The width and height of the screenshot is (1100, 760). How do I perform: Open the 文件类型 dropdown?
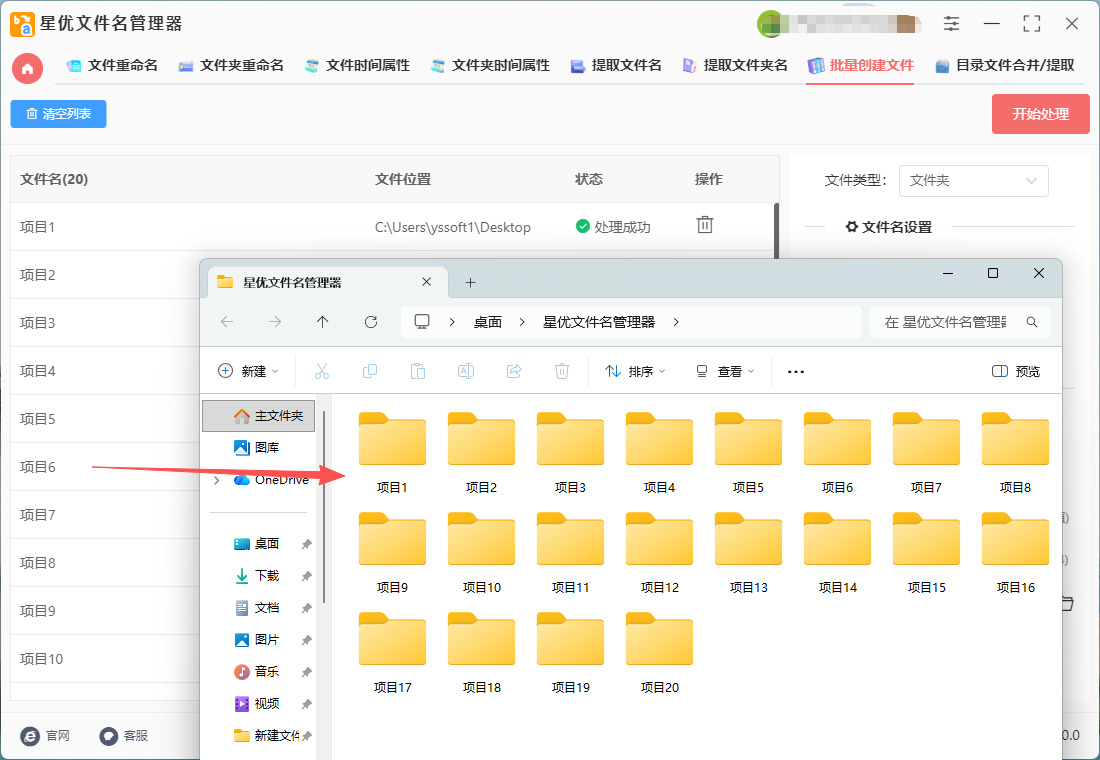(973, 181)
